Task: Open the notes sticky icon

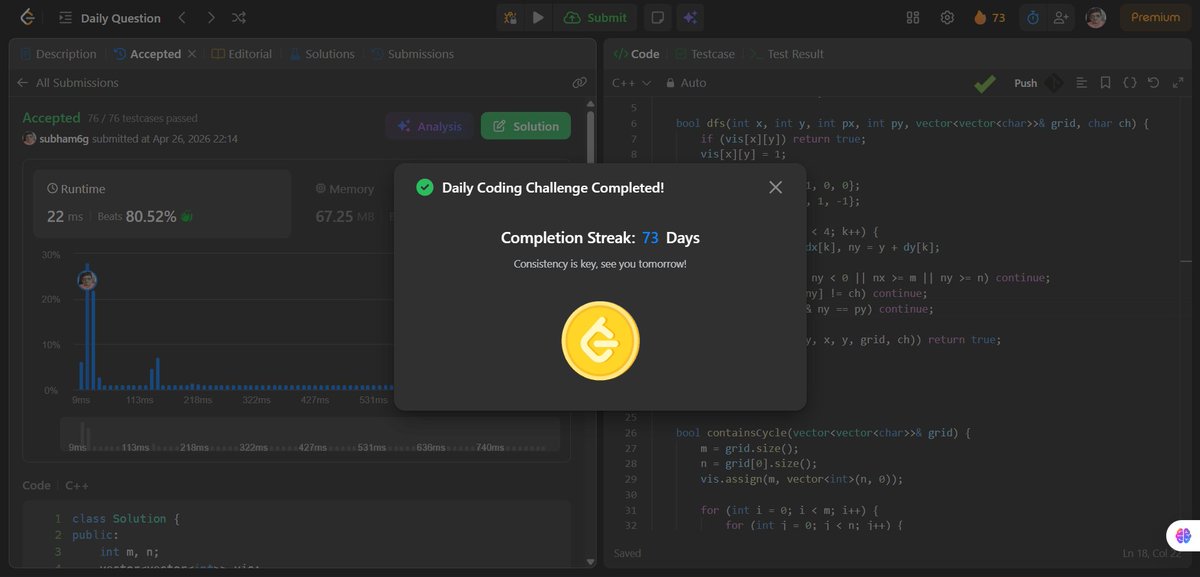Action: click(x=657, y=17)
